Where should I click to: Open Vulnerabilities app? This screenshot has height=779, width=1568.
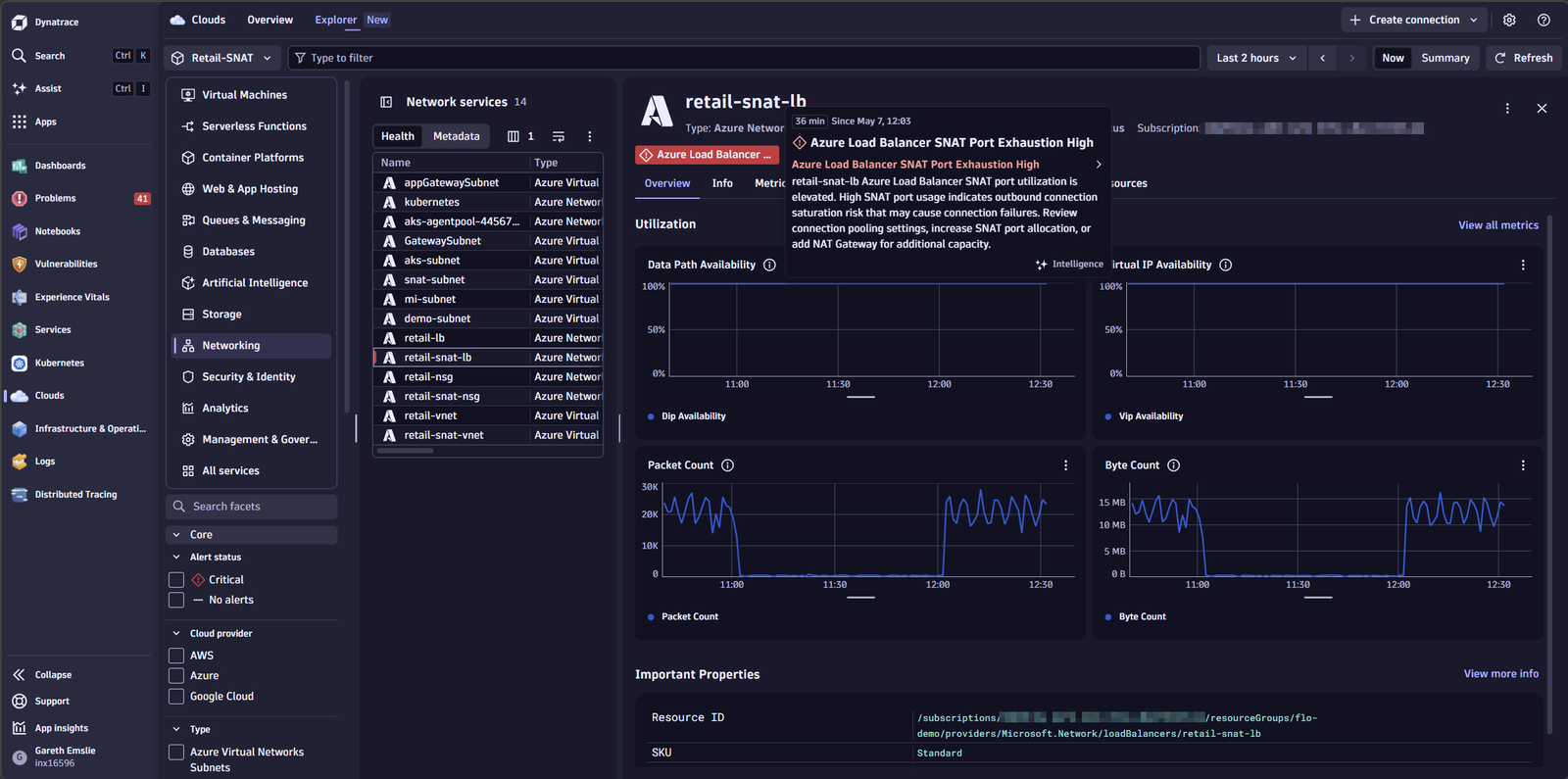point(66,264)
